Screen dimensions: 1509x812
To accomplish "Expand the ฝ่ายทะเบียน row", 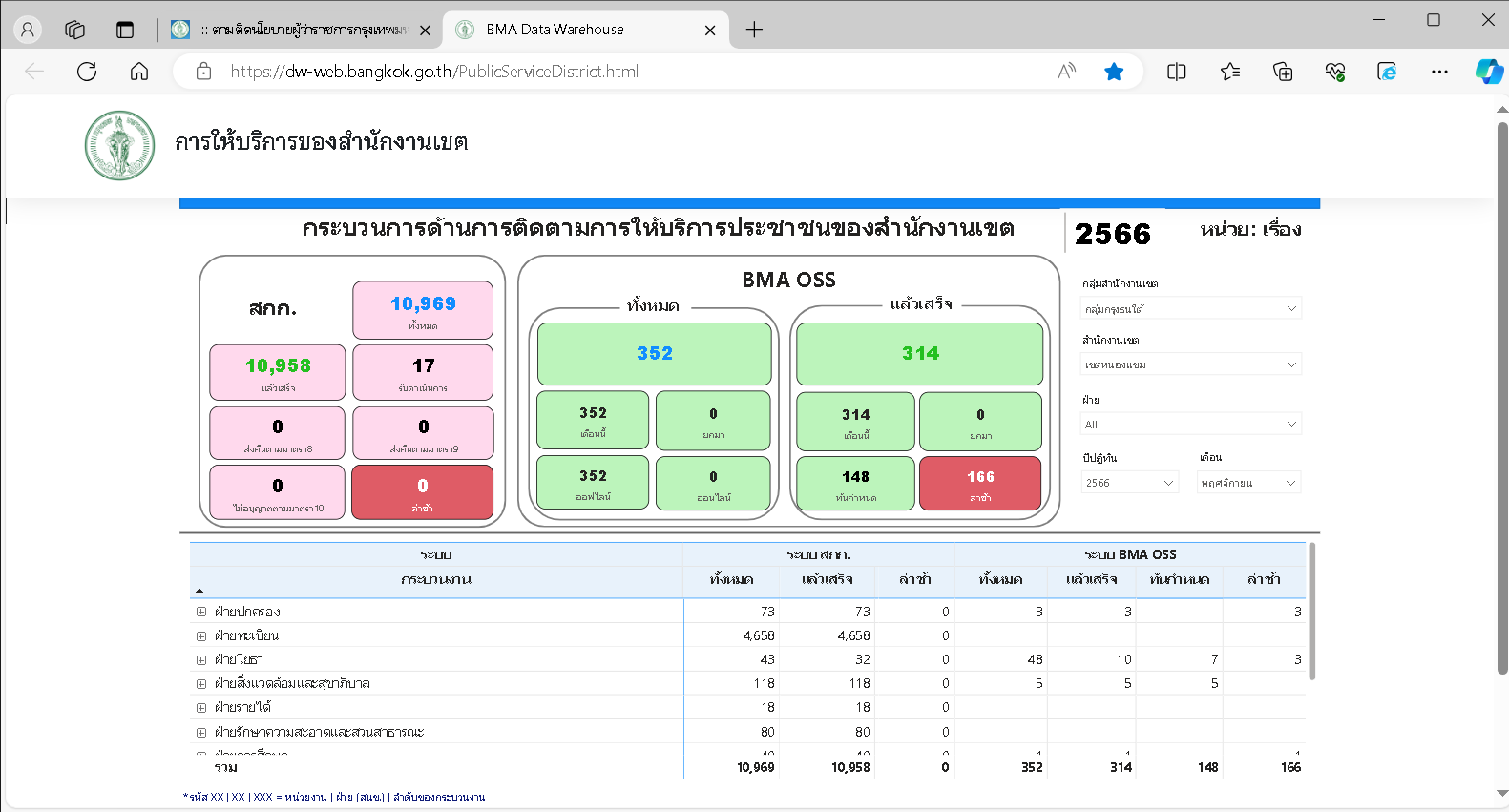I will (201, 635).
